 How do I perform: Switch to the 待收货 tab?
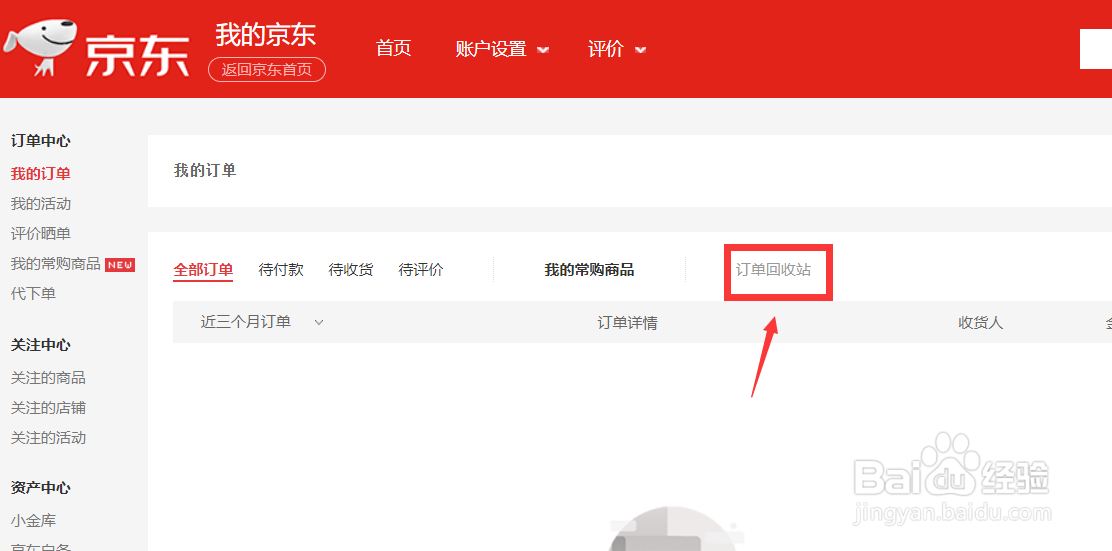pyautogui.click(x=350, y=269)
